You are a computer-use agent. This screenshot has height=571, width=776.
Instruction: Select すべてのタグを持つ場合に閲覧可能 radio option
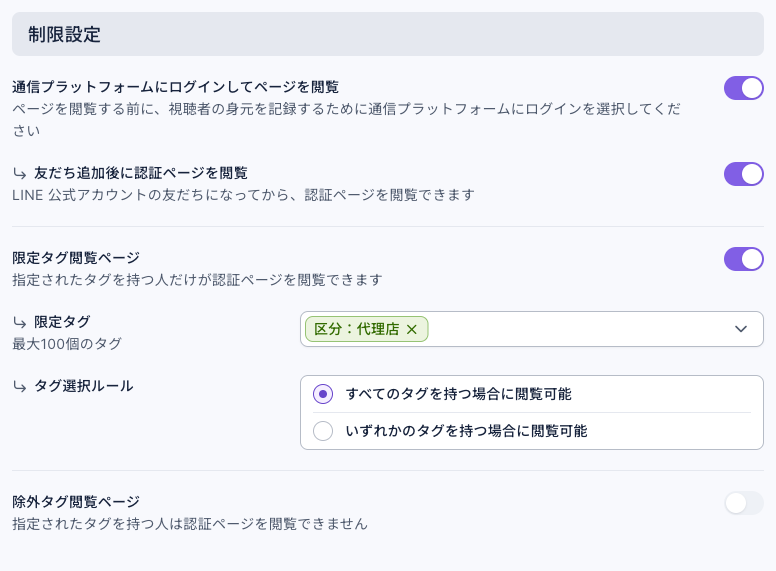[323, 394]
